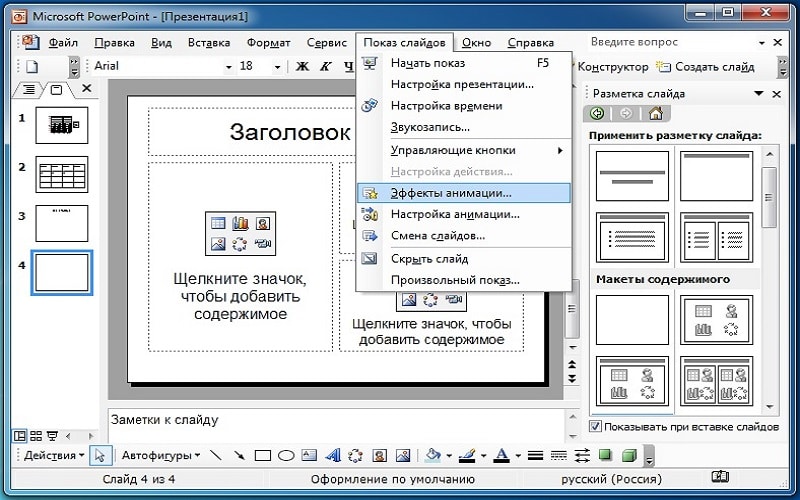Toggle Italic (К) formatting
Image resolution: width=800 pixels, height=500 pixels.
click(326, 66)
